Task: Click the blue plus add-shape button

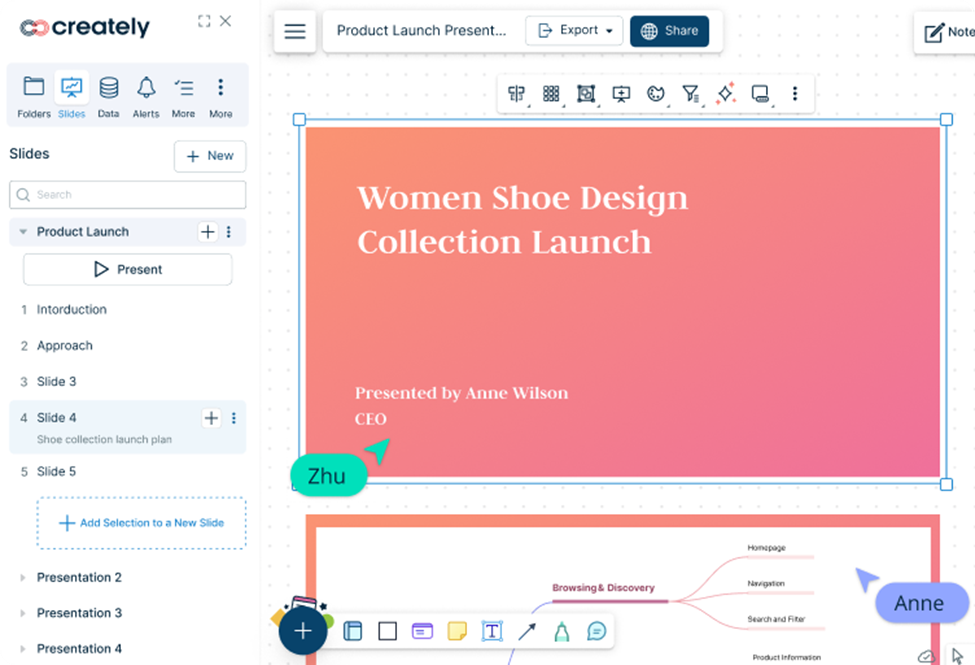Action: [x=302, y=631]
